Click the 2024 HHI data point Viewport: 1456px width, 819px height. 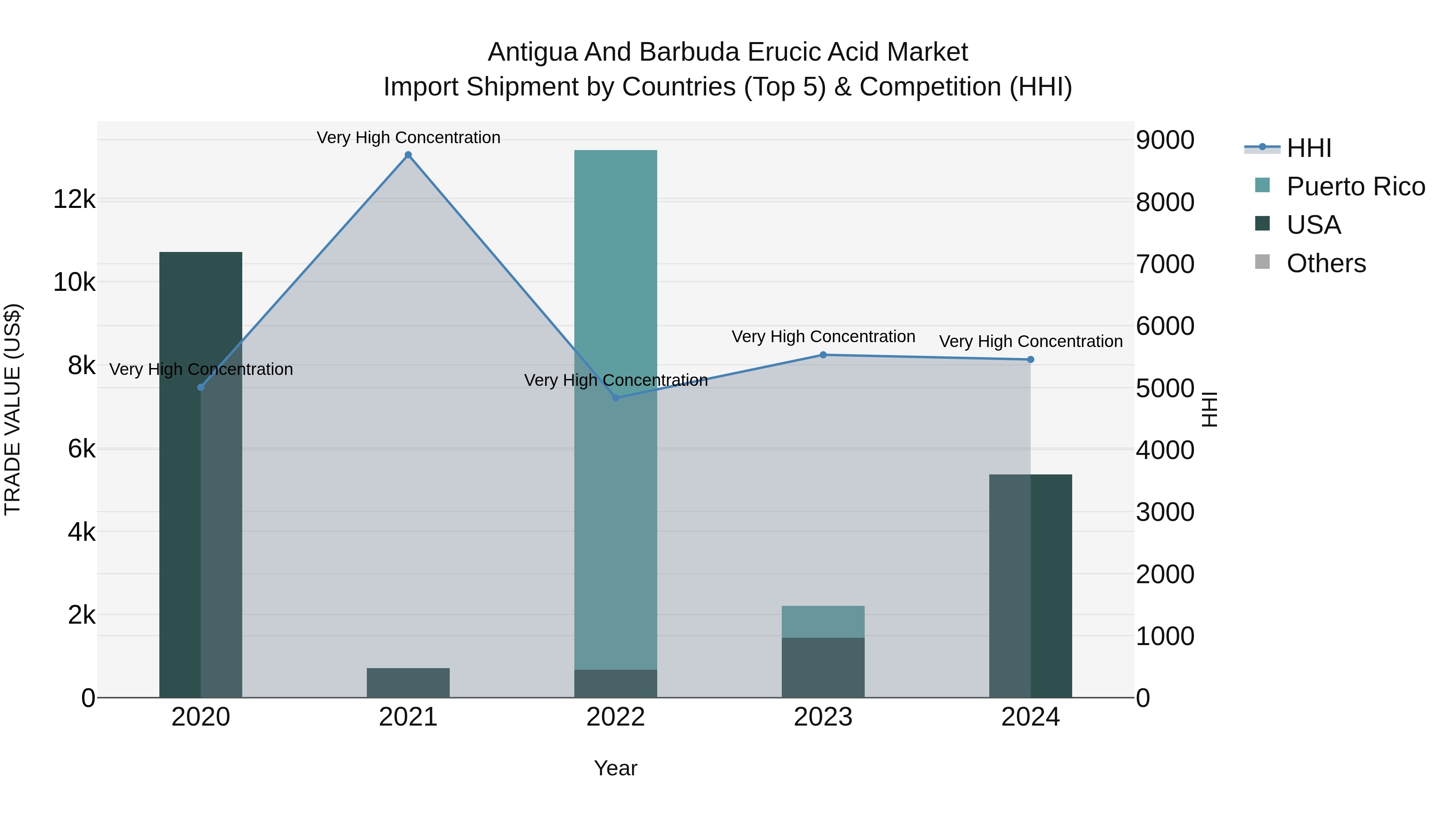point(1031,360)
